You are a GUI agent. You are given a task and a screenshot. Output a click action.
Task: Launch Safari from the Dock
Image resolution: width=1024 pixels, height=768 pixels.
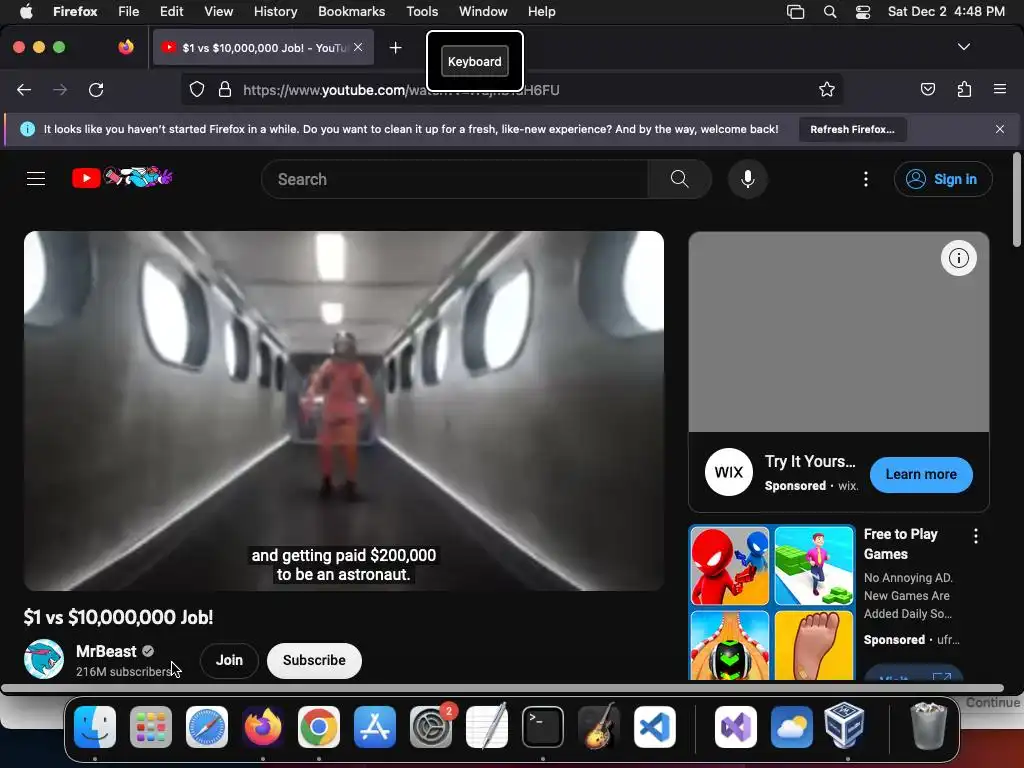207,726
